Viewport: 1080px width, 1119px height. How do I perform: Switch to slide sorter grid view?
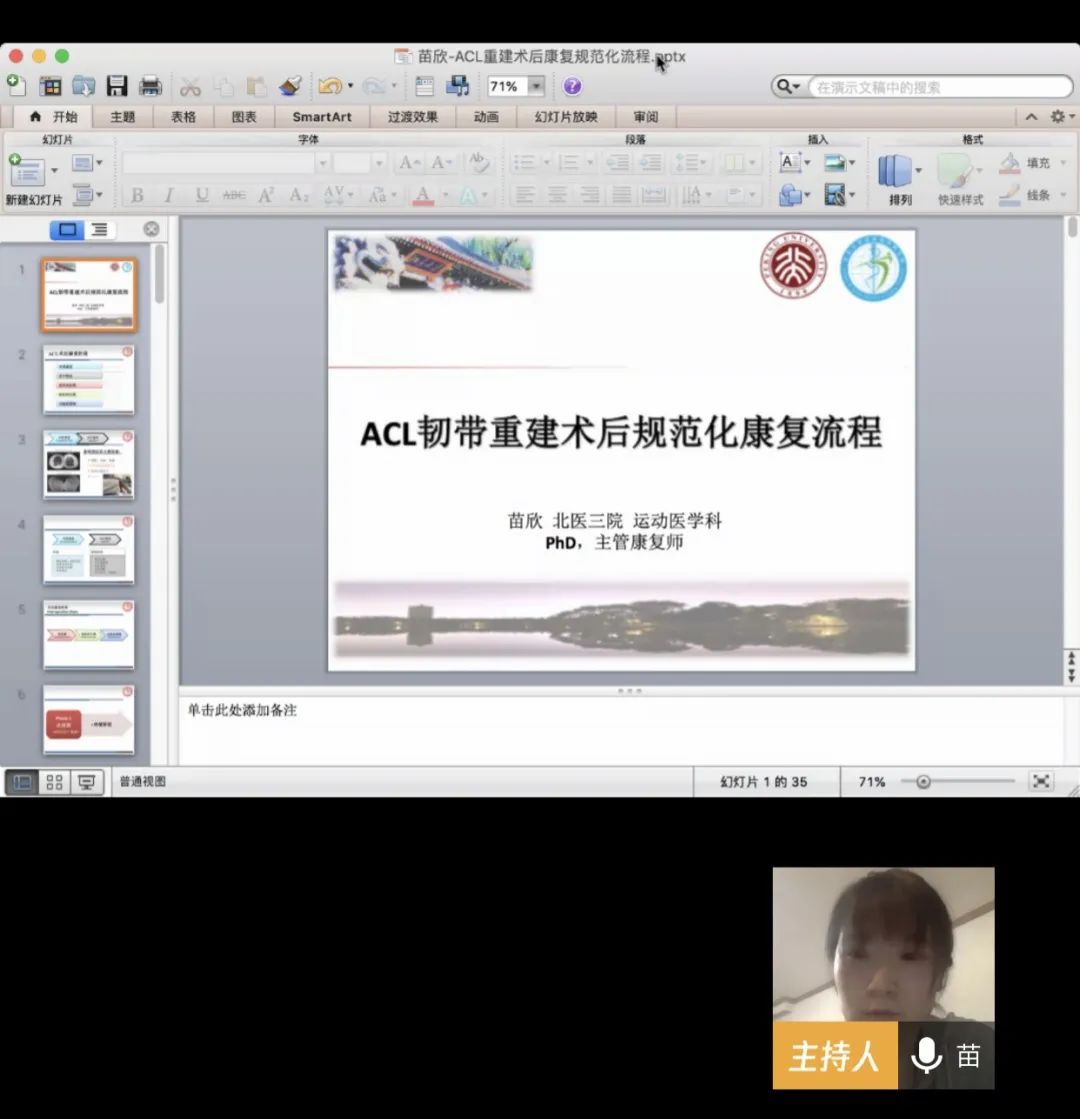55,782
